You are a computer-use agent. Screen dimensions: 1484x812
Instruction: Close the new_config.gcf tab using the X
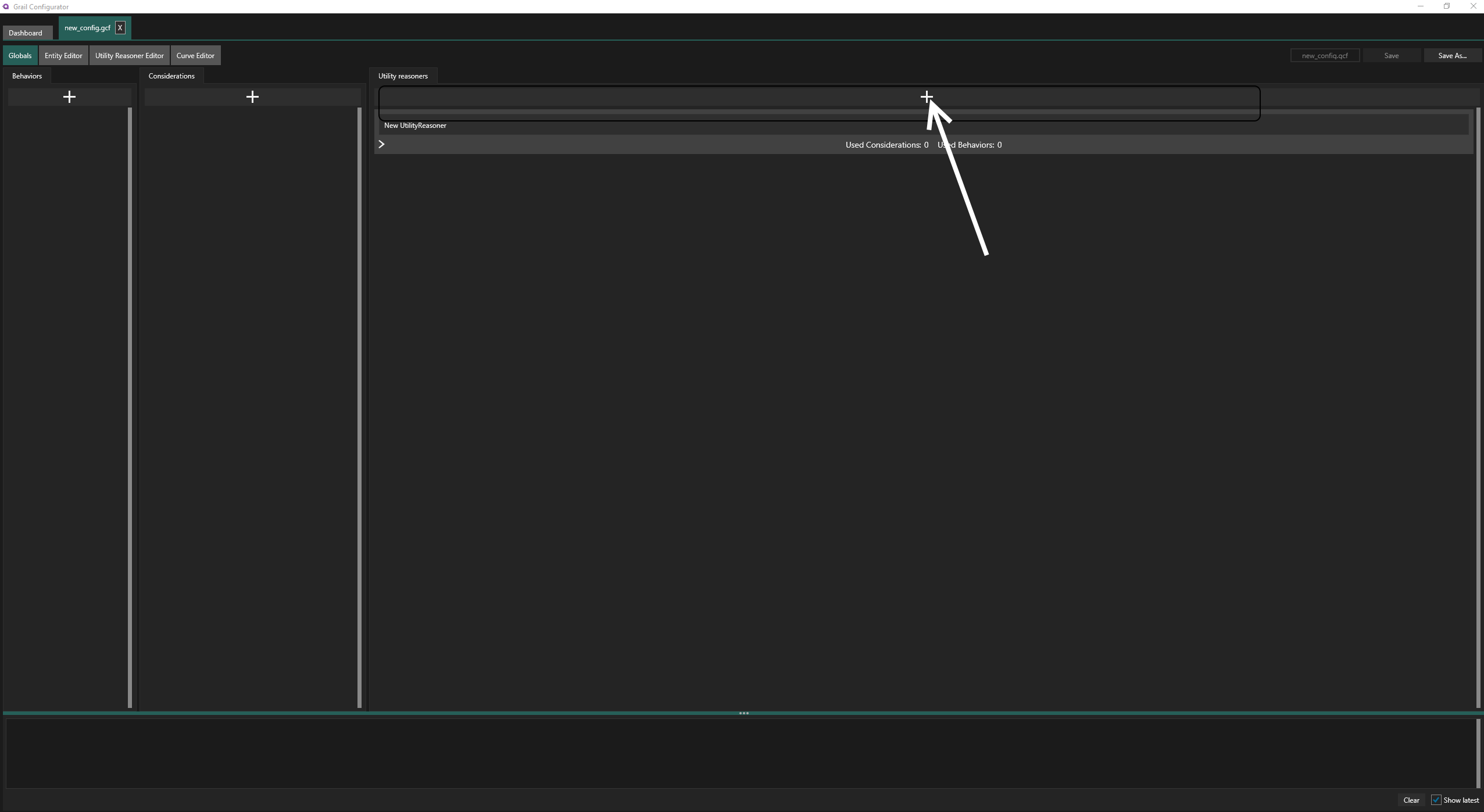point(120,28)
